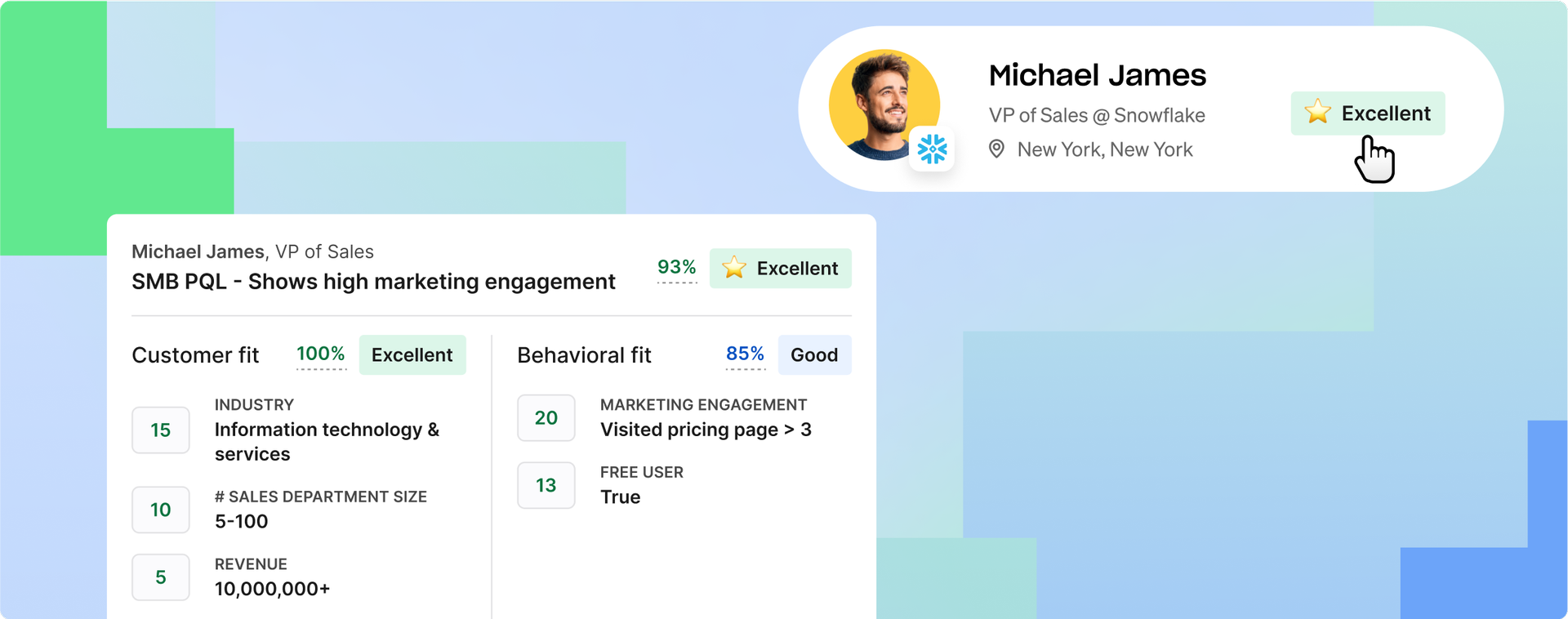
Task: Click the Free User score box showing 13
Action: tap(546, 485)
